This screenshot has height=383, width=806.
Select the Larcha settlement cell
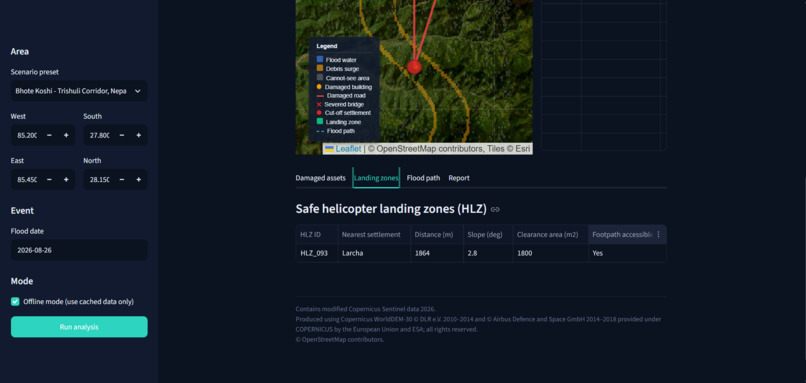point(374,253)
